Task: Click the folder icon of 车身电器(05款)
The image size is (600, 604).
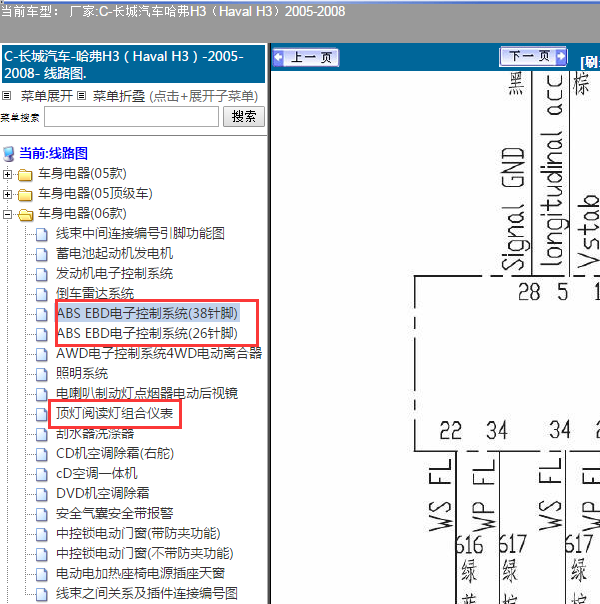Action: coord(25,175)
